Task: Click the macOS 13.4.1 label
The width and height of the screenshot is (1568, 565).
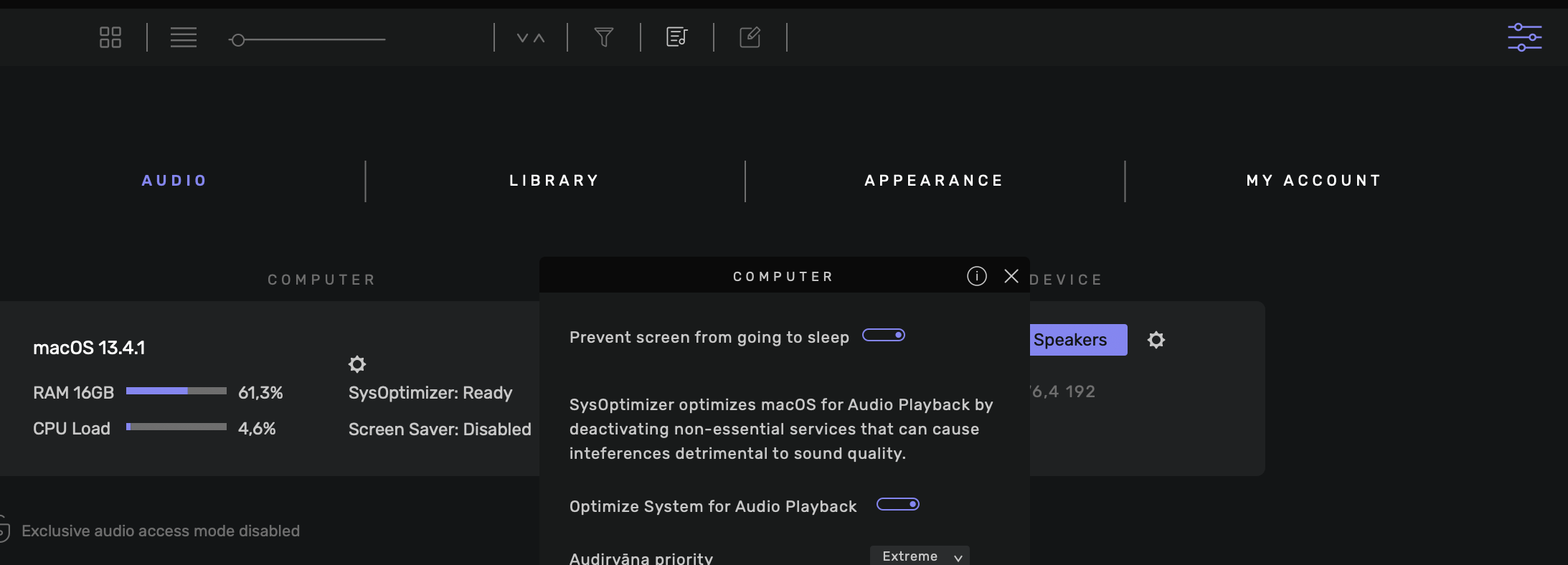Action: click(89, 348)
